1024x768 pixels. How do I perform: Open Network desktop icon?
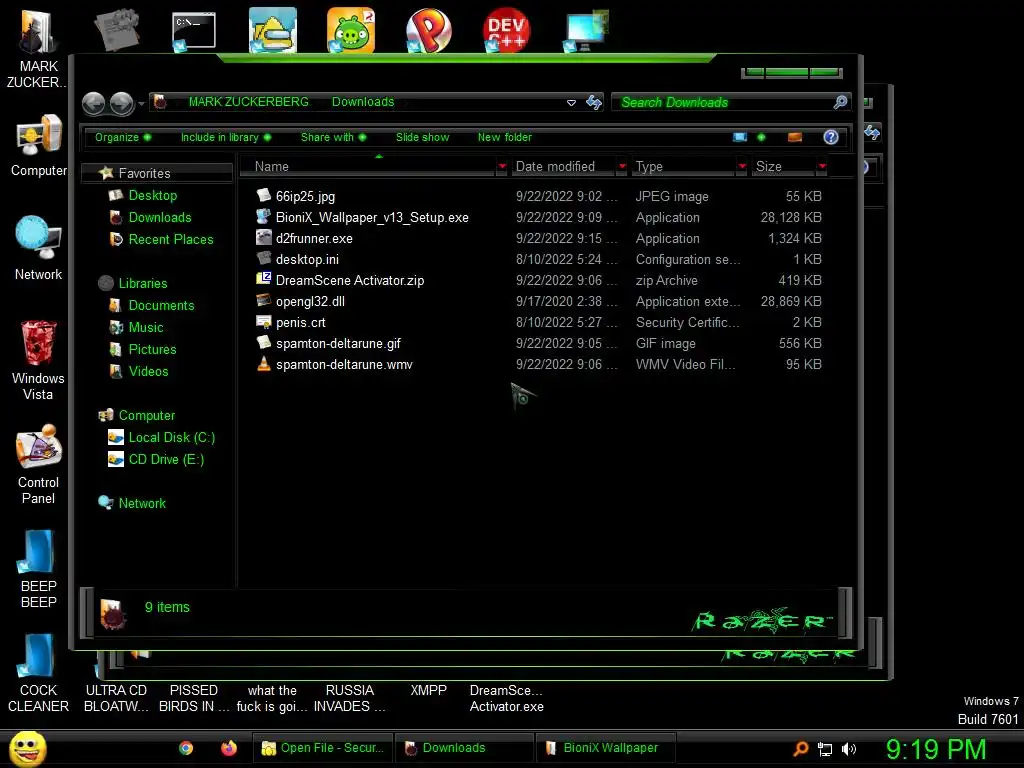tap(38, 249)
